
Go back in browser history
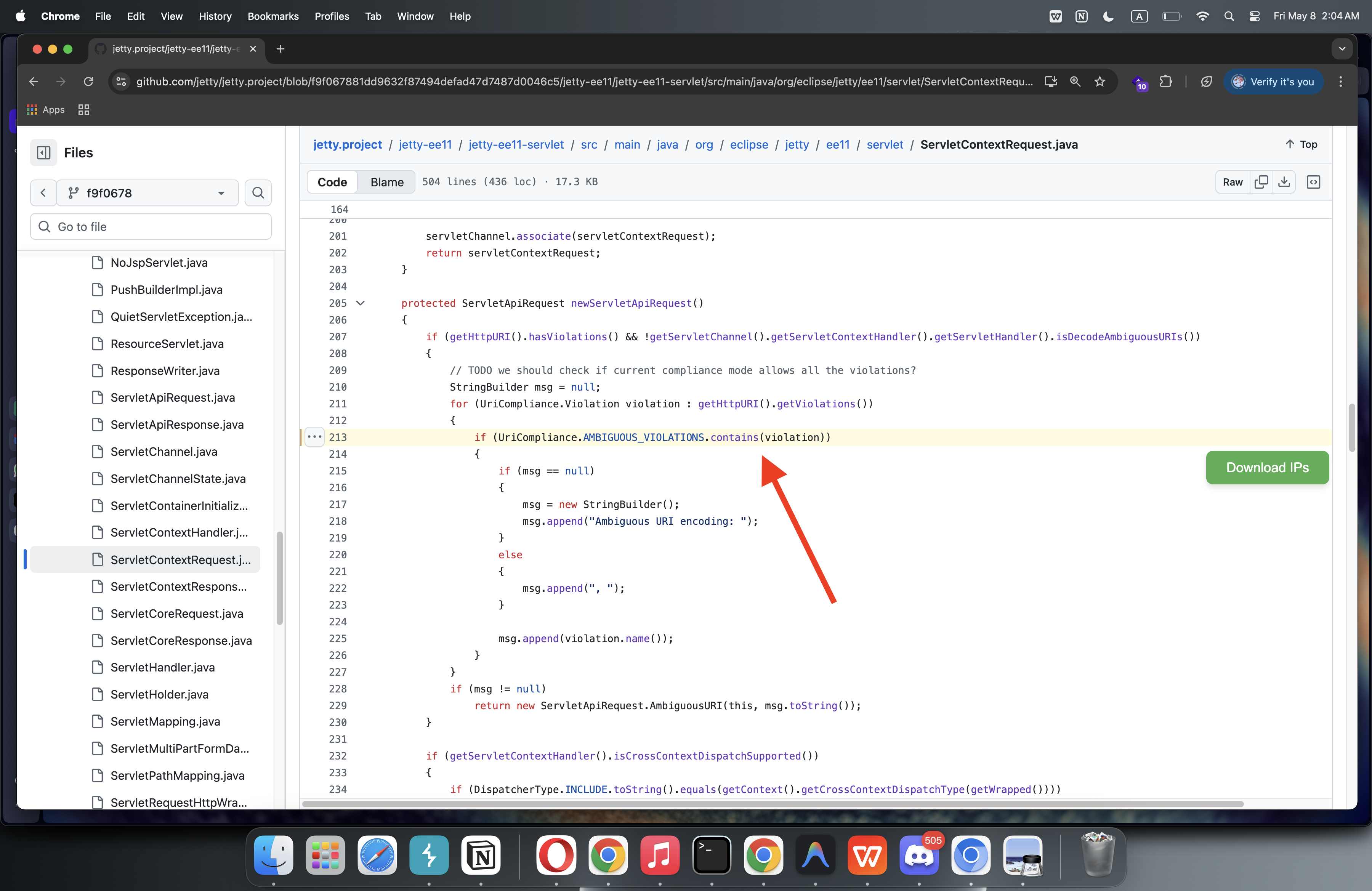tap(34, 81)
